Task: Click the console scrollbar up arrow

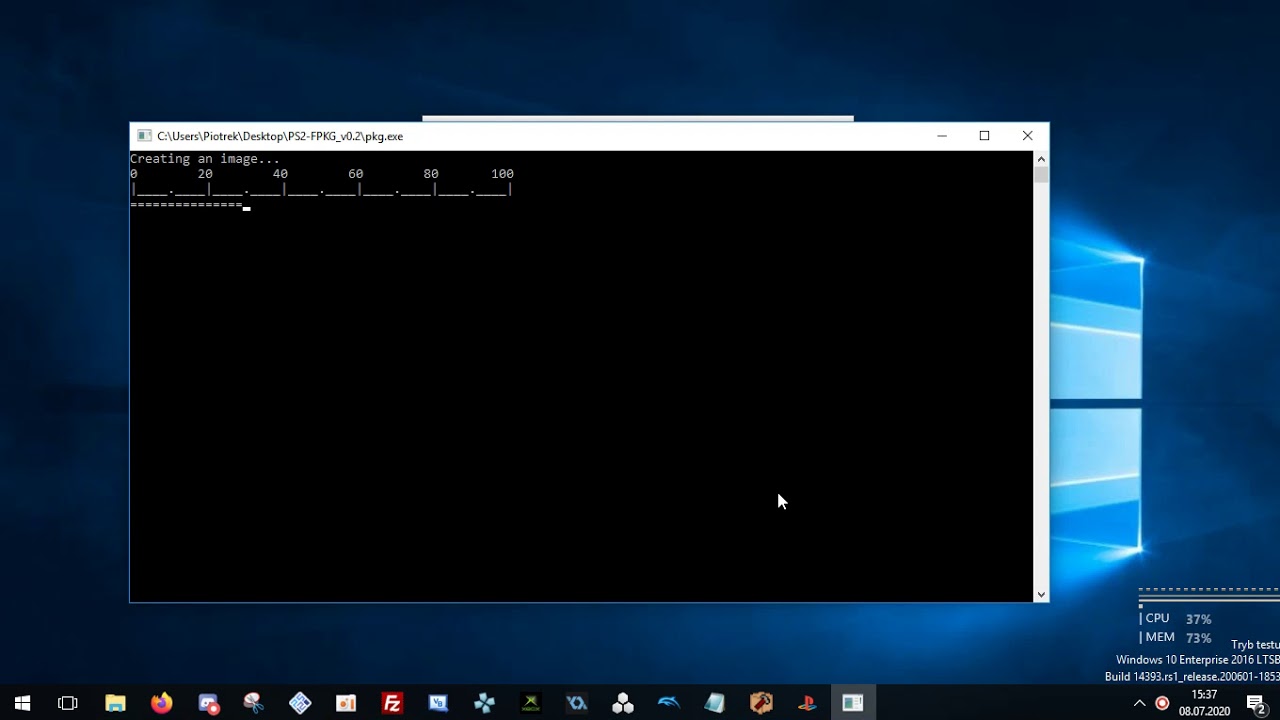Action: click(x=1041, y=159)
